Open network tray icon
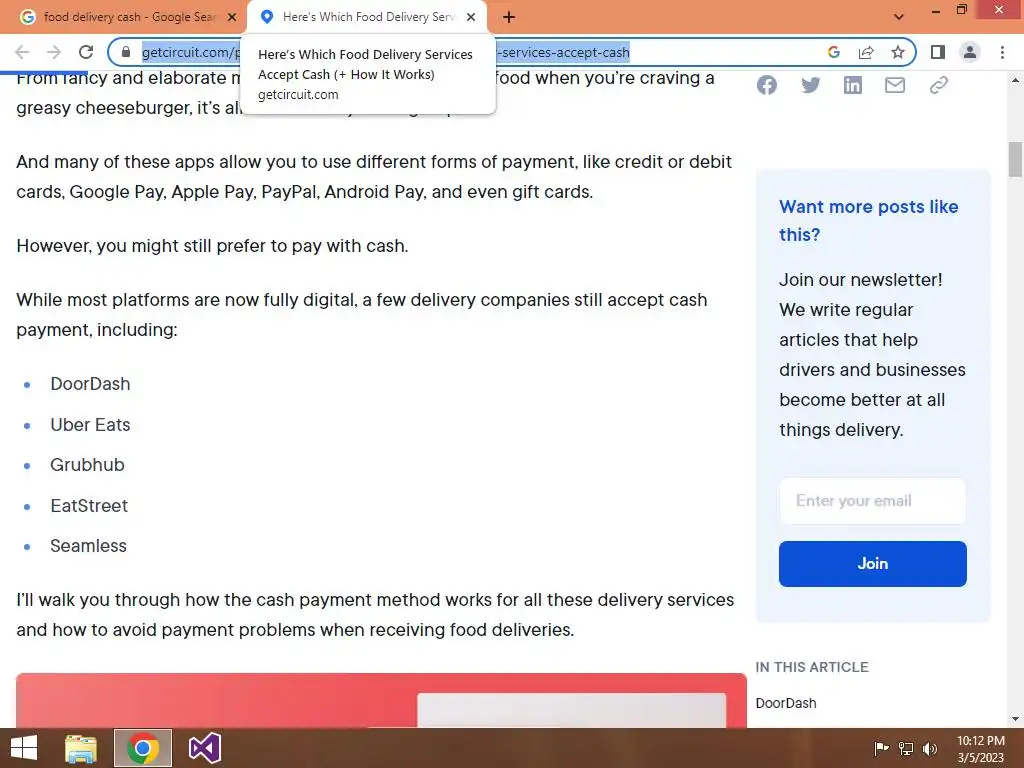Image resolution: width=1024 pixels, height=768 pixels. click(x=906, y=749)
